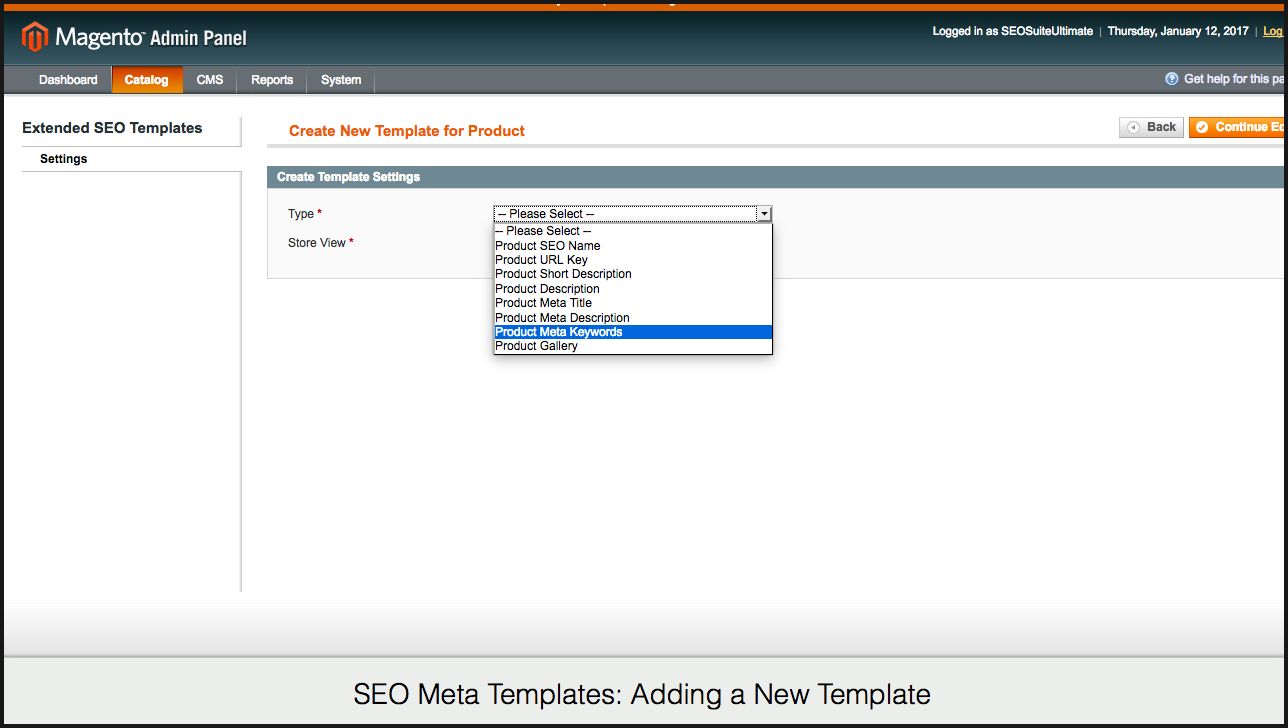
Task: Click the help question mark icon
Action: (1172, 79)
